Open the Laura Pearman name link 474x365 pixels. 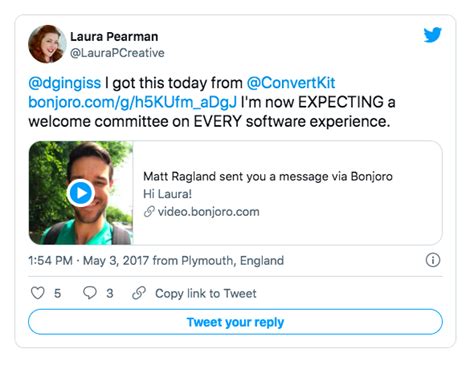[x=114, y=37]
